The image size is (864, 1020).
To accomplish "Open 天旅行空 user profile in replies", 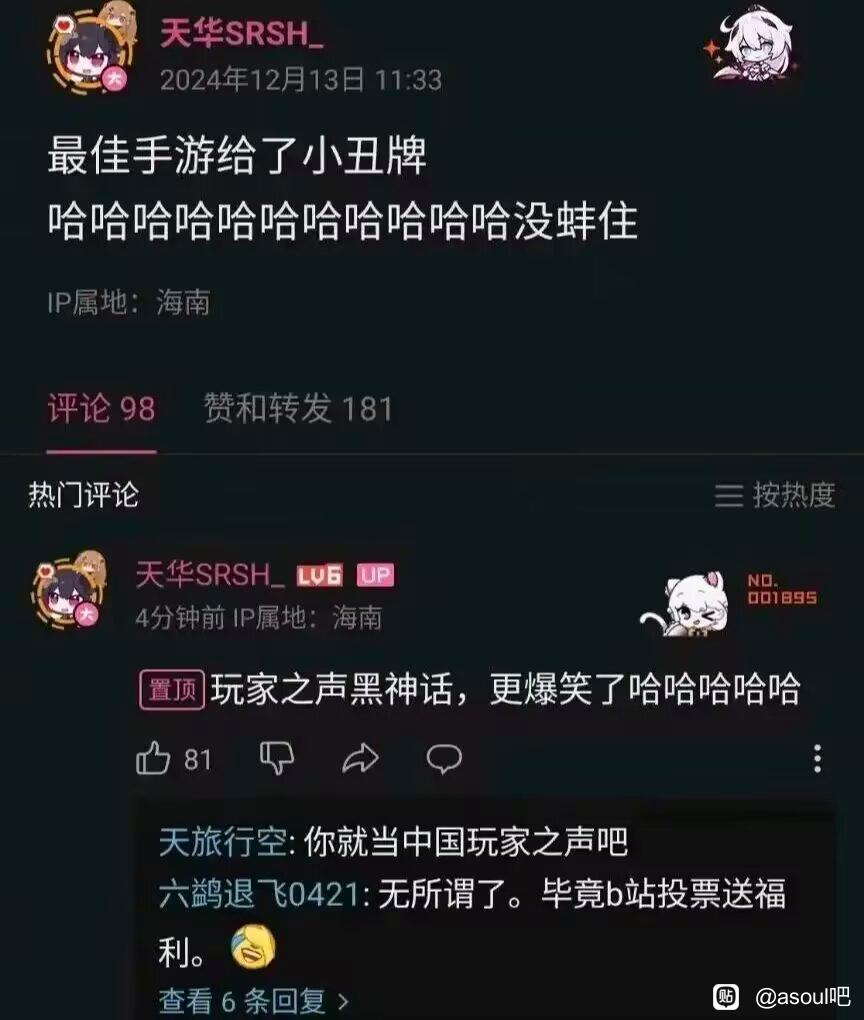I will (223, 842).
